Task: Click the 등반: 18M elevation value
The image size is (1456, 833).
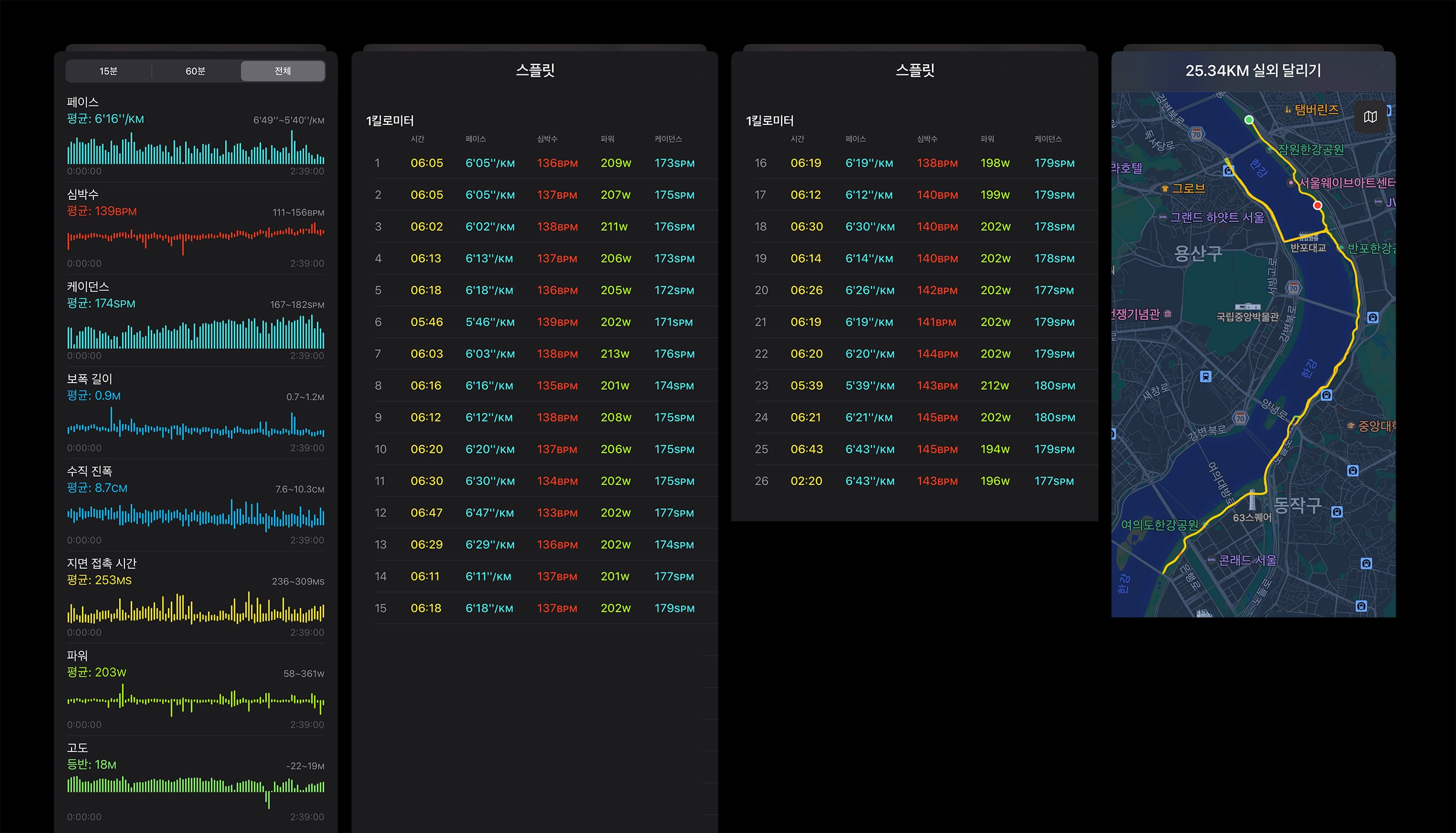Action: [92, 764]
